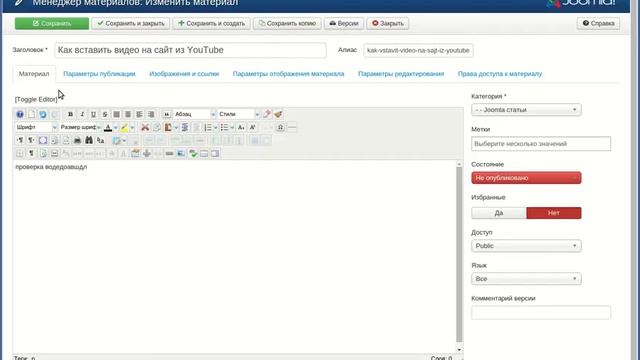Click the Комментарий версии field
The width and height of the screenshot is (640, 360).
(541, 312)
